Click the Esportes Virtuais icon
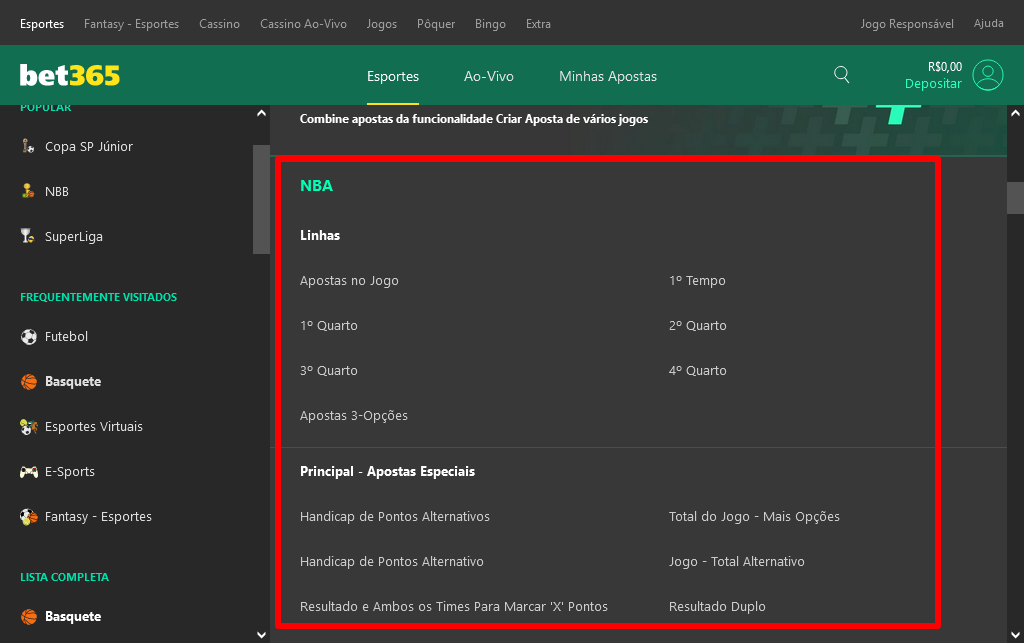The width and height of the screenshot is (1024, 643). tap(29, 427)
